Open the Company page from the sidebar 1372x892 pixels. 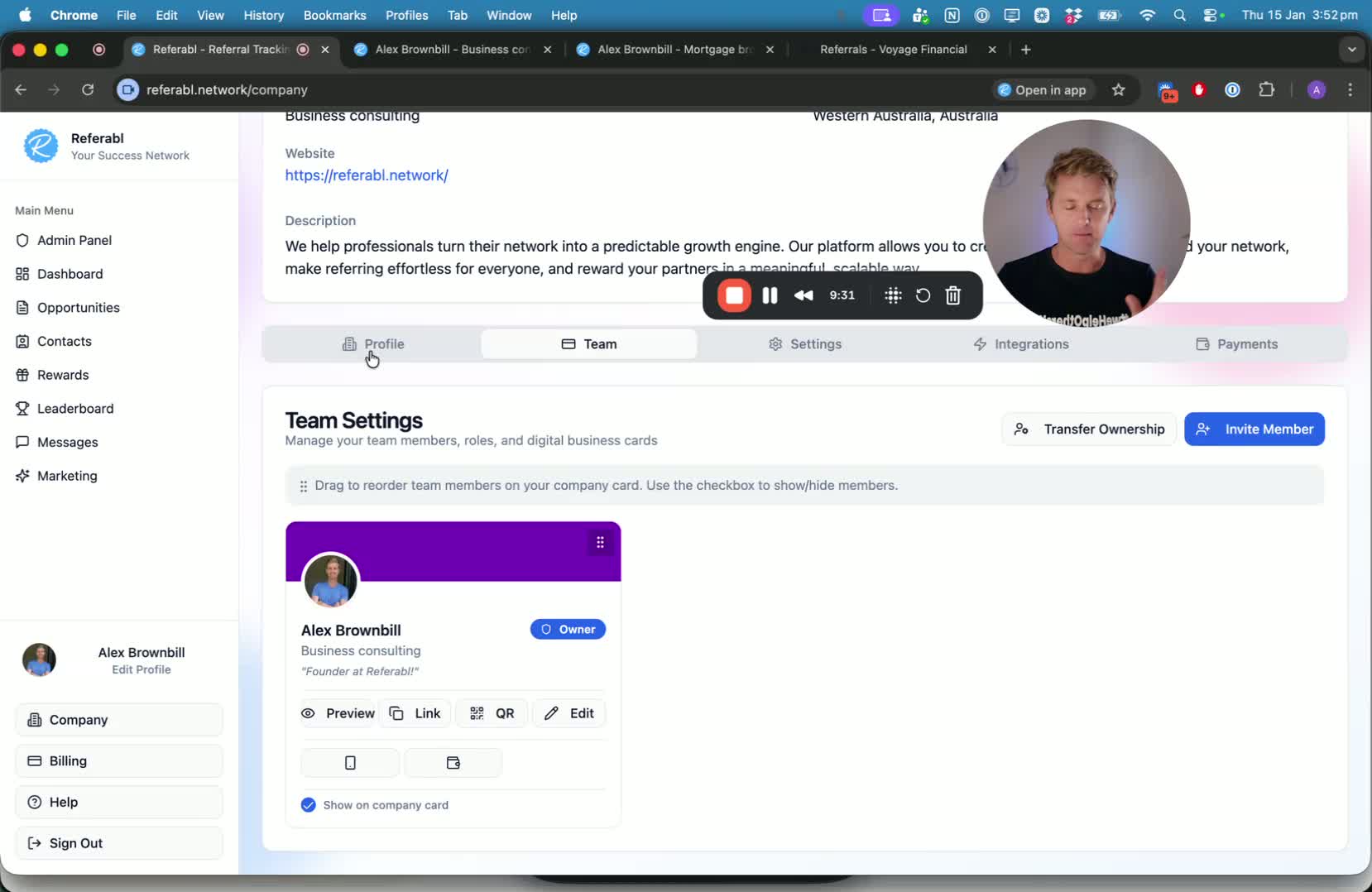[x=119, y=720]
